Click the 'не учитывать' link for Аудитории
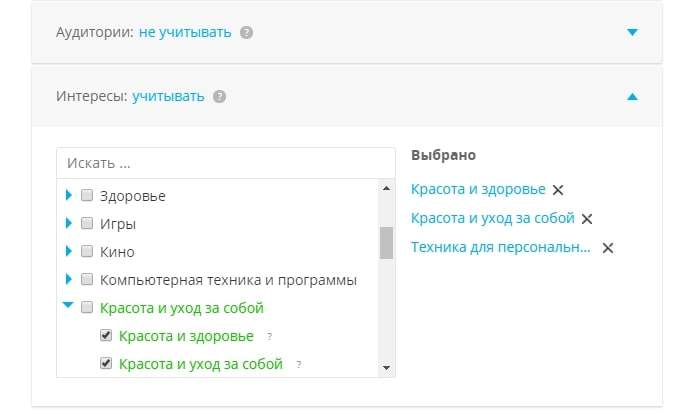The width and height of the screenshot is (695, 415). click(x=185, y=32)
